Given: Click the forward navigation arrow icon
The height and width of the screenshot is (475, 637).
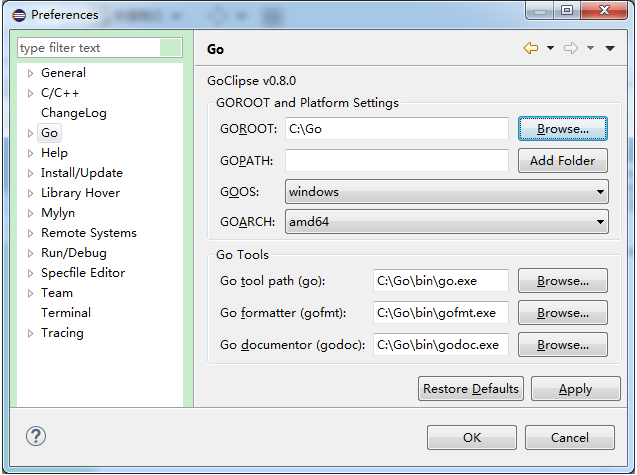Looking at the screenshot, I should (x=571, y=48).
